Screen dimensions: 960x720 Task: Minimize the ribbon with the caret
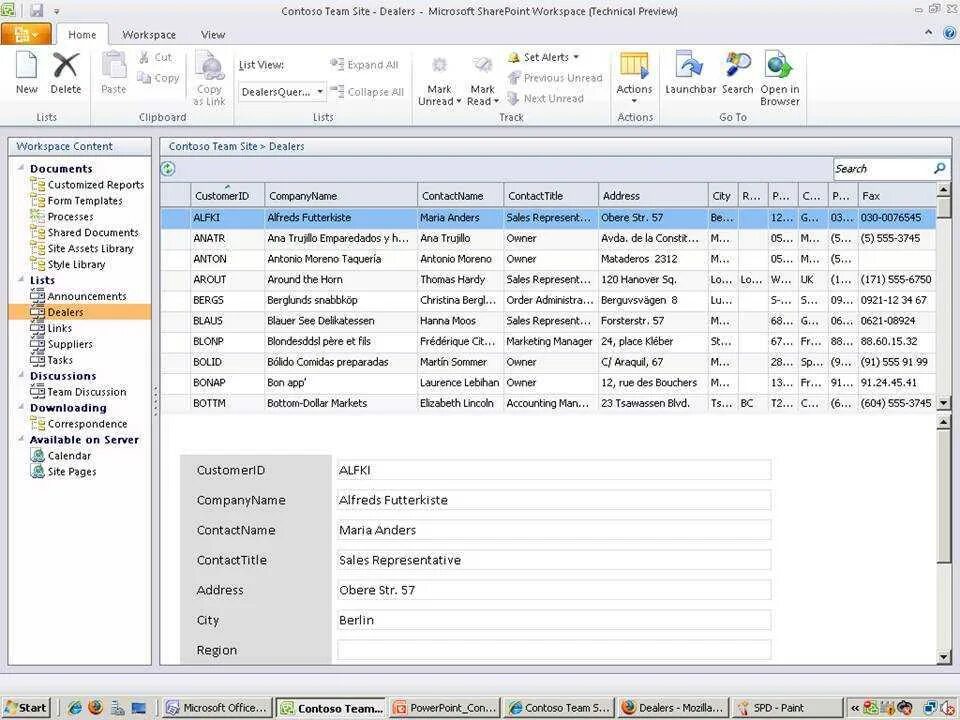929,33
